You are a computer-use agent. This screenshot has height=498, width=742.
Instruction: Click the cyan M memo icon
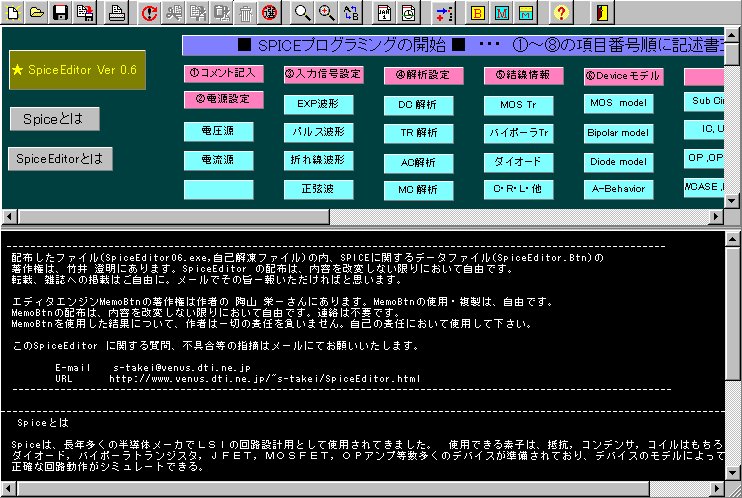coord(502,13)
